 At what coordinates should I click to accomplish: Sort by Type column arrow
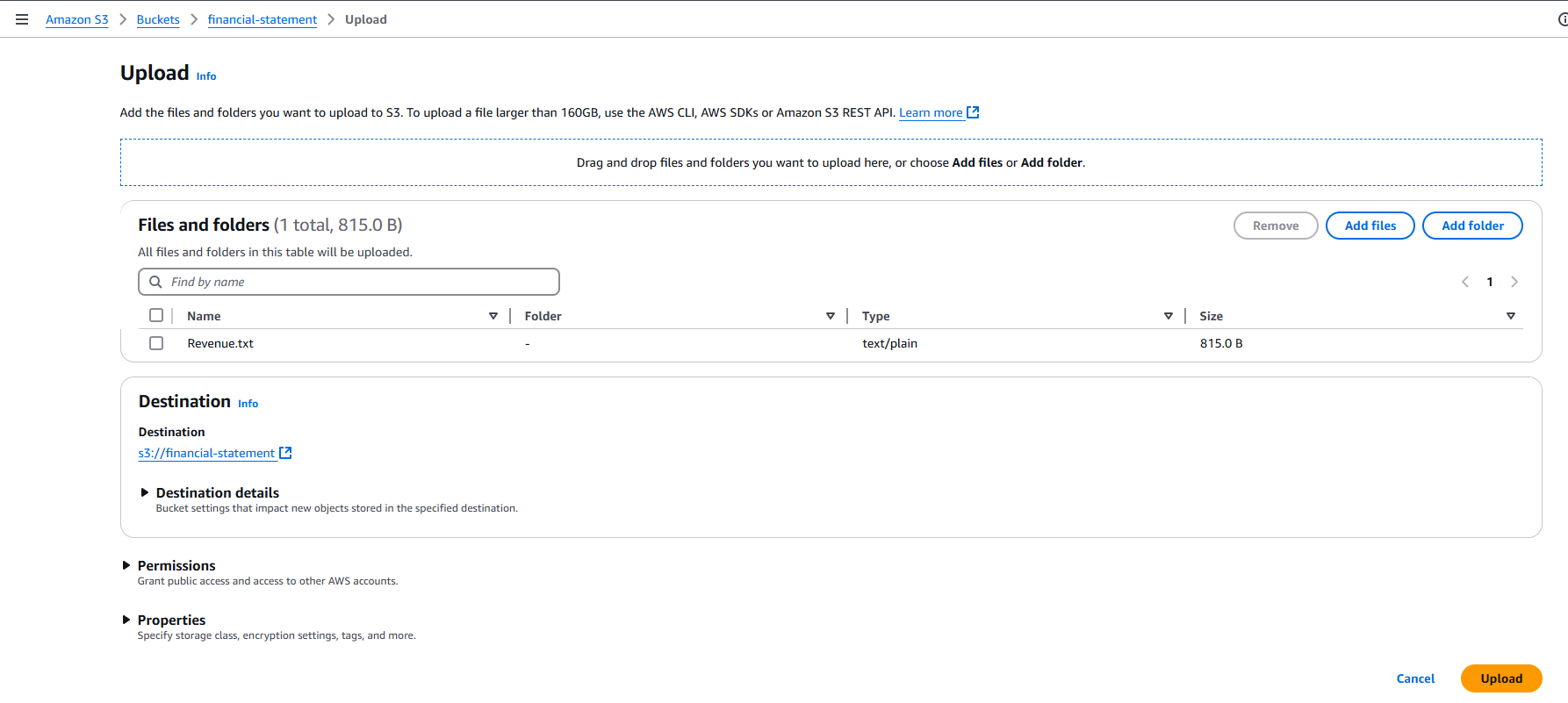[x=1169, y=316]
